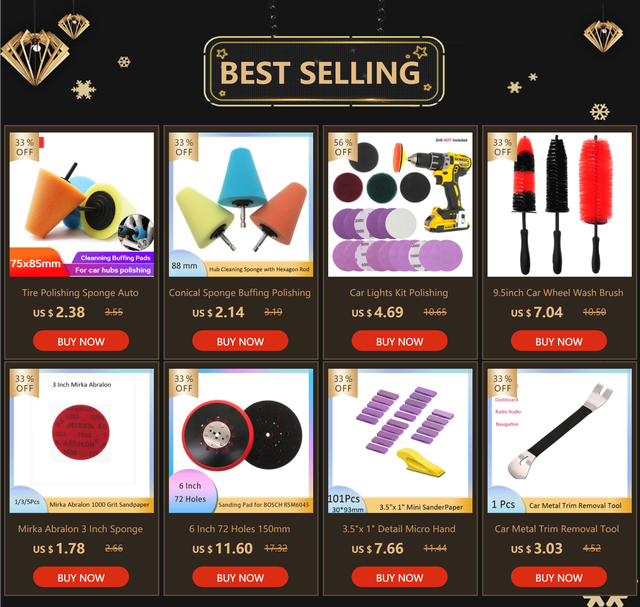Open the 6 Inch 72 Holes pad image

(241, 441)
